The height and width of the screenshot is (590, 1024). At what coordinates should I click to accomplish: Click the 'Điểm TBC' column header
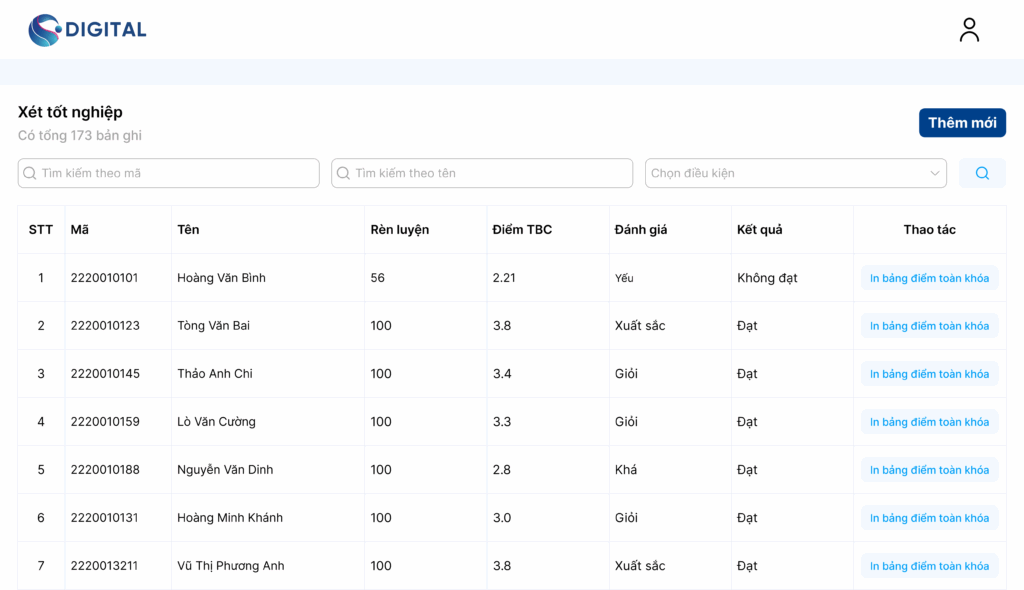(x=522, y=230)
